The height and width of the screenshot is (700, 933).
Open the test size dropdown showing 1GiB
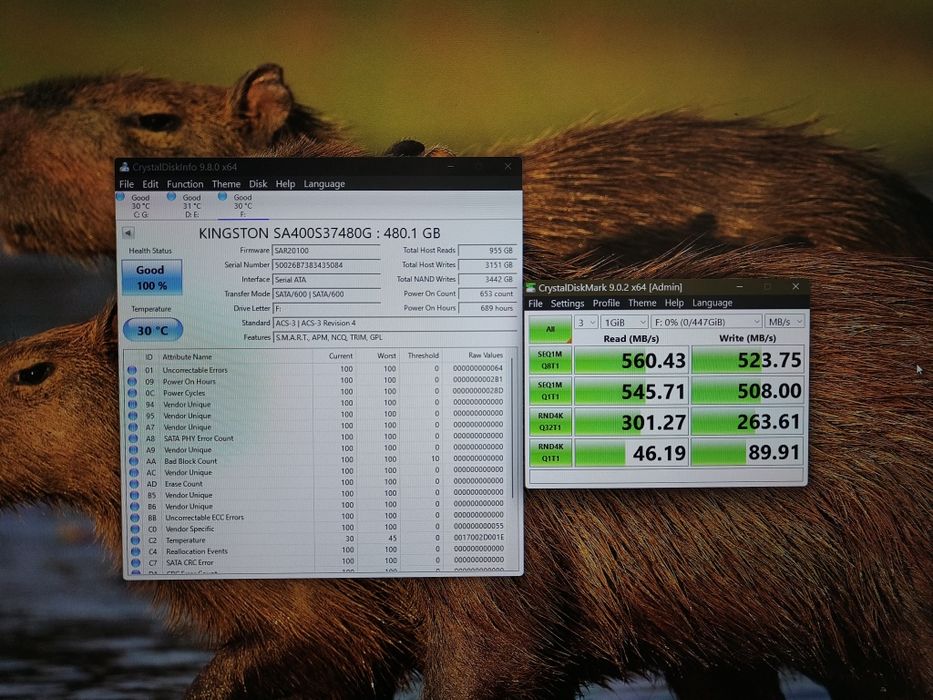[x=624, y=322]
